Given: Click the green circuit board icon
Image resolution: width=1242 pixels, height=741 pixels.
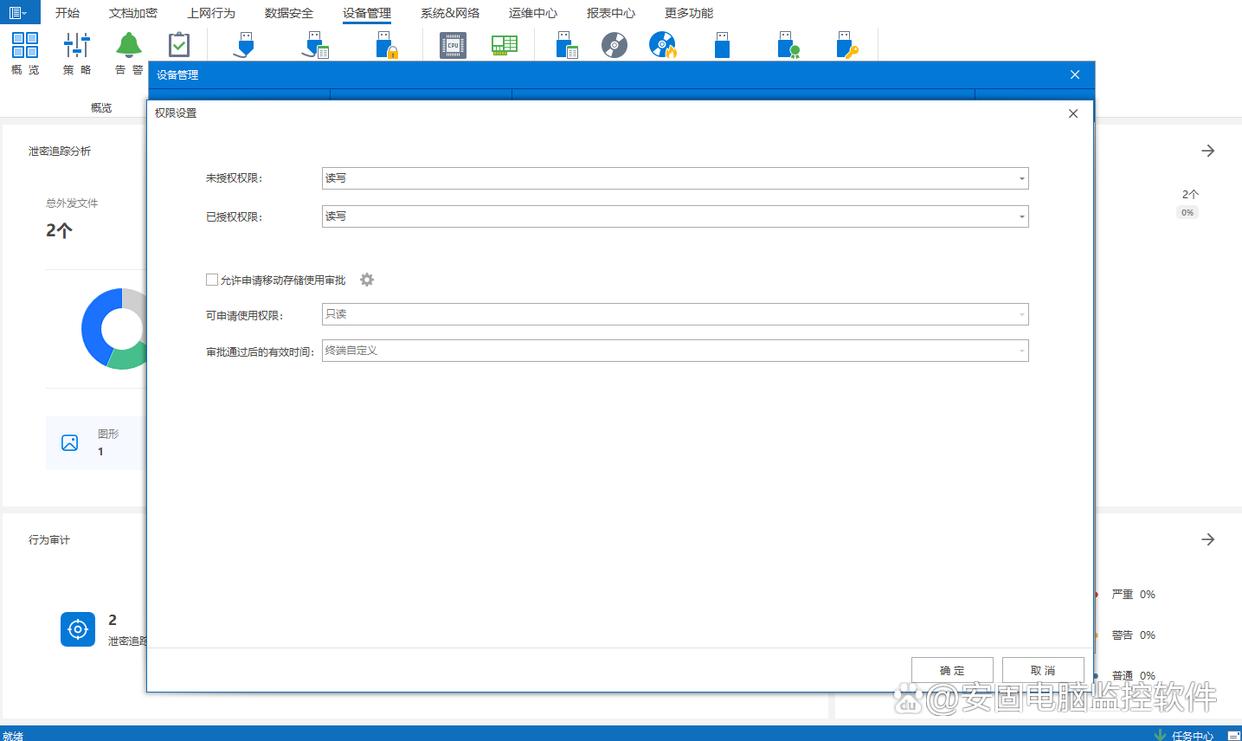Looking at the screenshot, I should tap(504, 45).
